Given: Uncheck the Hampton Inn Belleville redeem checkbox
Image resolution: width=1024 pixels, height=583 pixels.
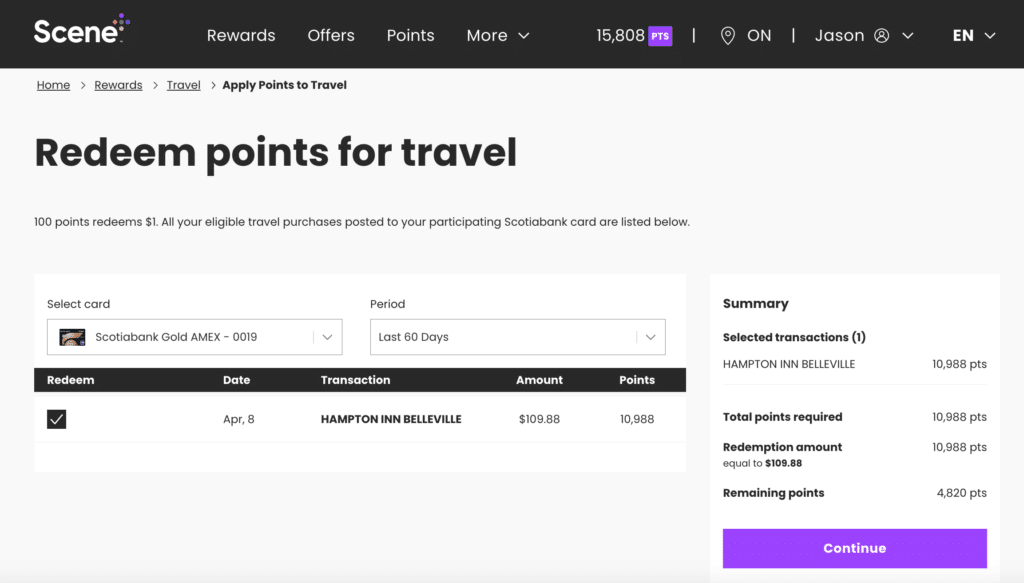Looking at the screenshot, I should pos(57,419).
